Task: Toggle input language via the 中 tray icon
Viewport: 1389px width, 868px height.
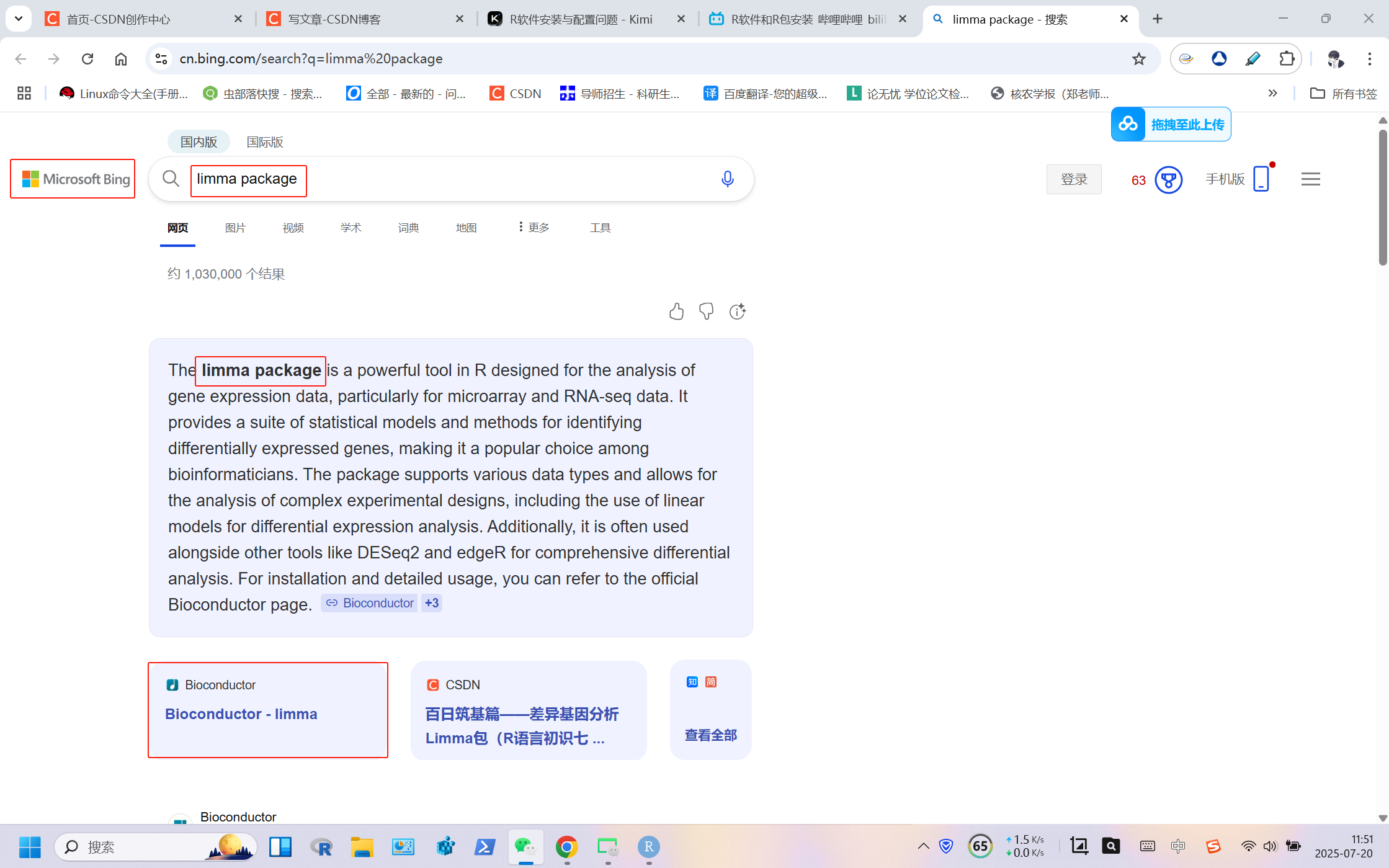Action: (1178, 846)
